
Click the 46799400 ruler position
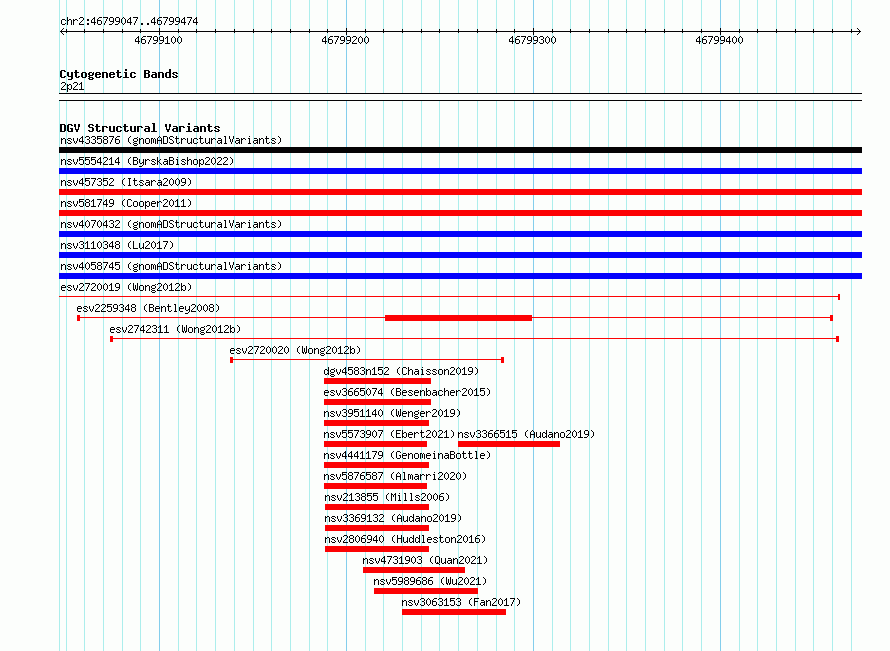pyautogui.click(x=719, y=40)
